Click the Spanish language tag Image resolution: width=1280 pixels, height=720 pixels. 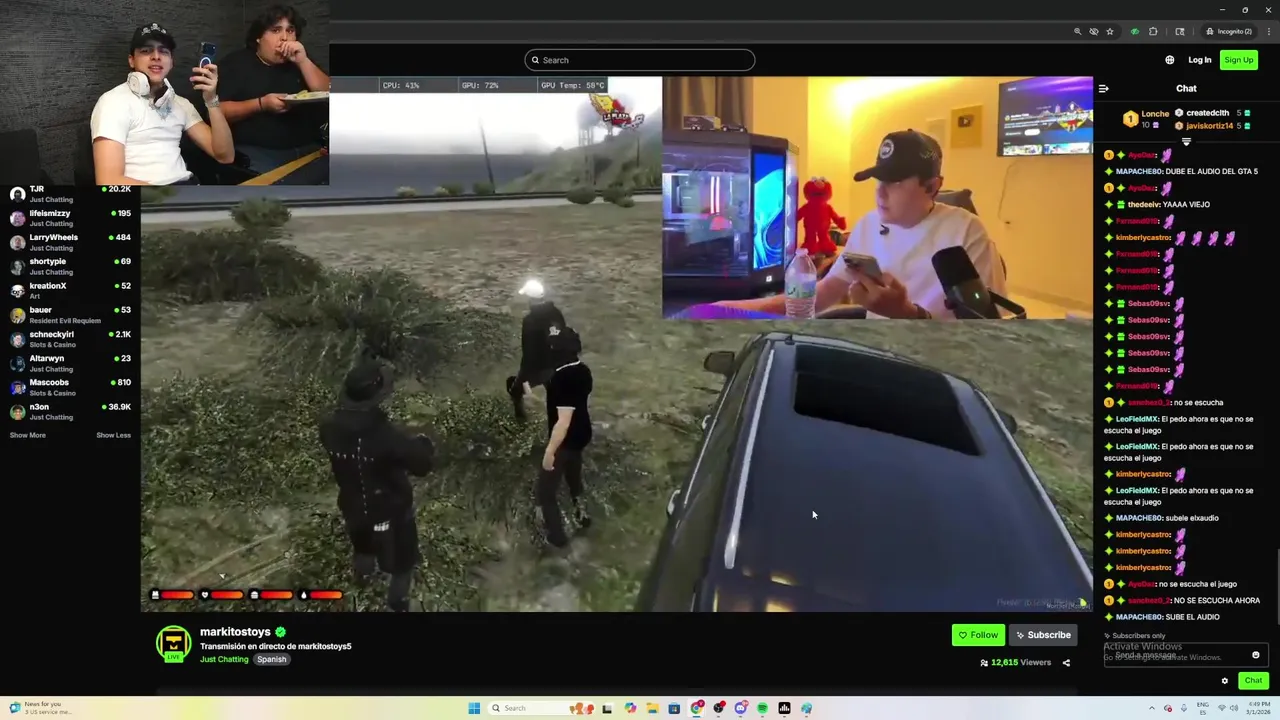pyautogui.click(x=271, y=659)
